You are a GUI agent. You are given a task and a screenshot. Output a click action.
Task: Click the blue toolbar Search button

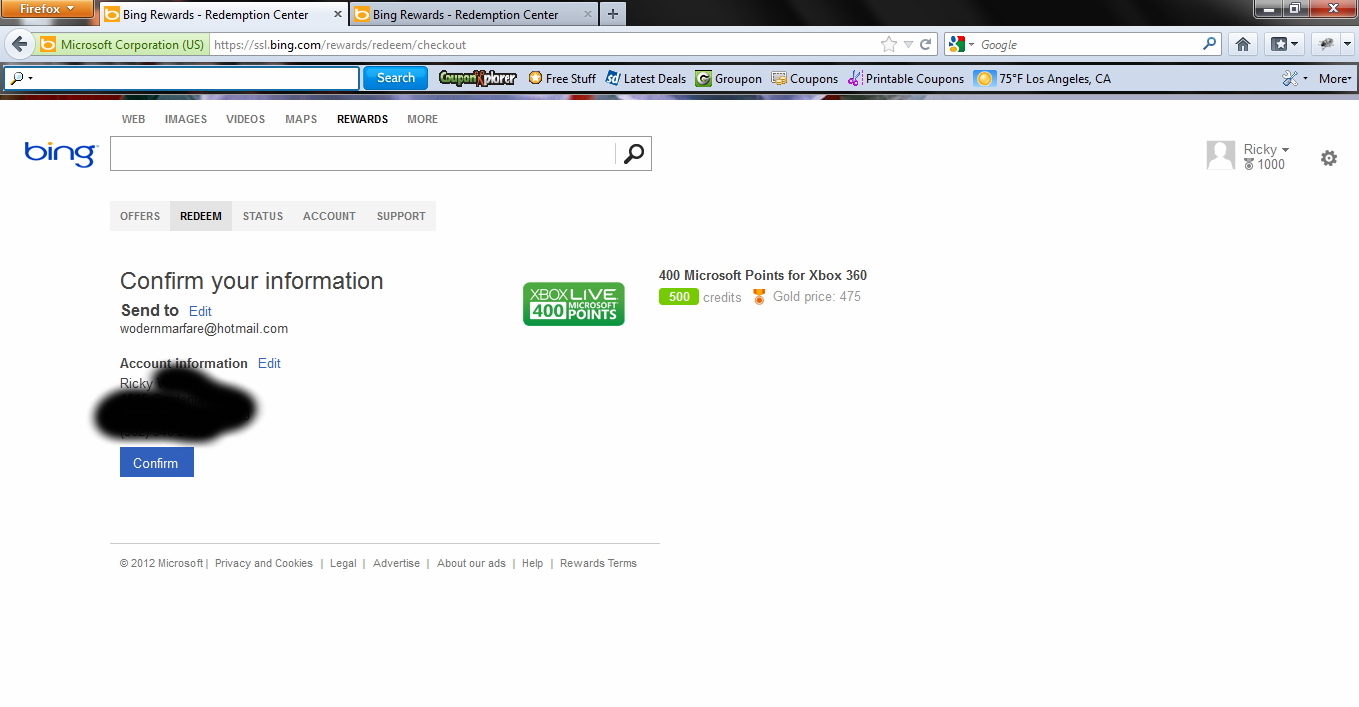tap(395, 78)
